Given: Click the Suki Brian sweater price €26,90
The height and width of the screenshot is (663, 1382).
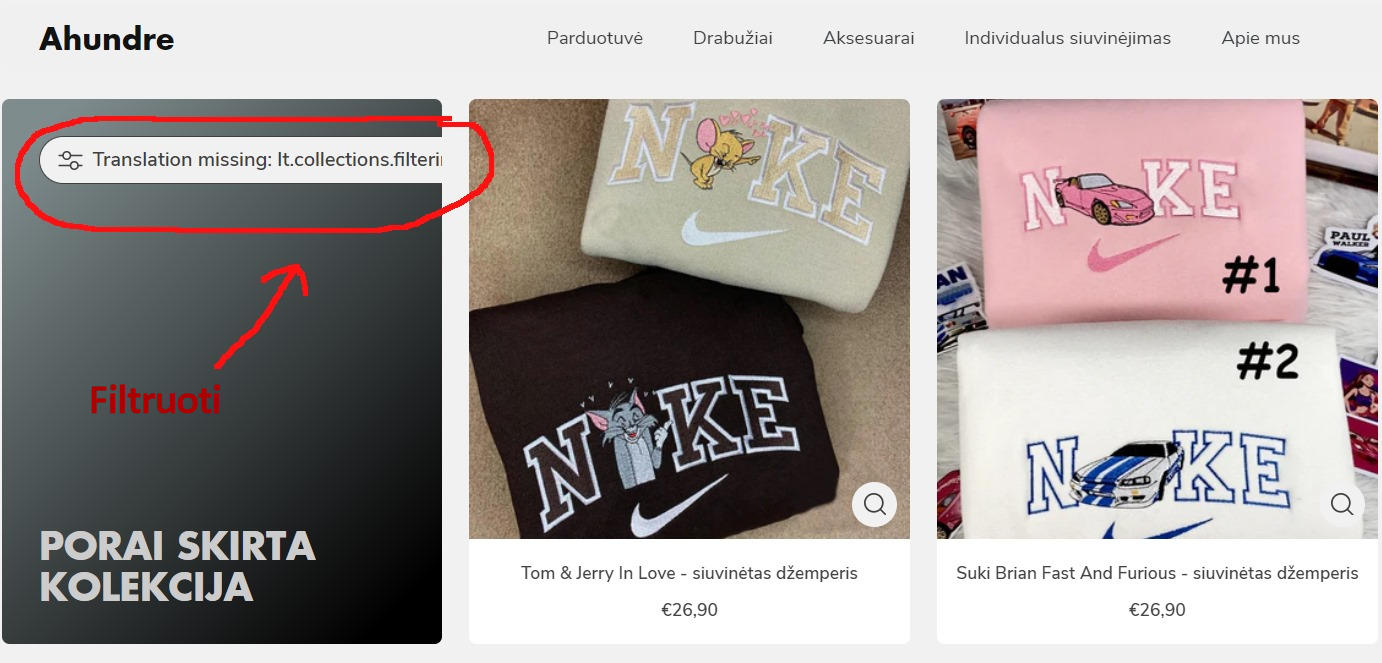Looking at the screenshot, I should [1157, 610].
